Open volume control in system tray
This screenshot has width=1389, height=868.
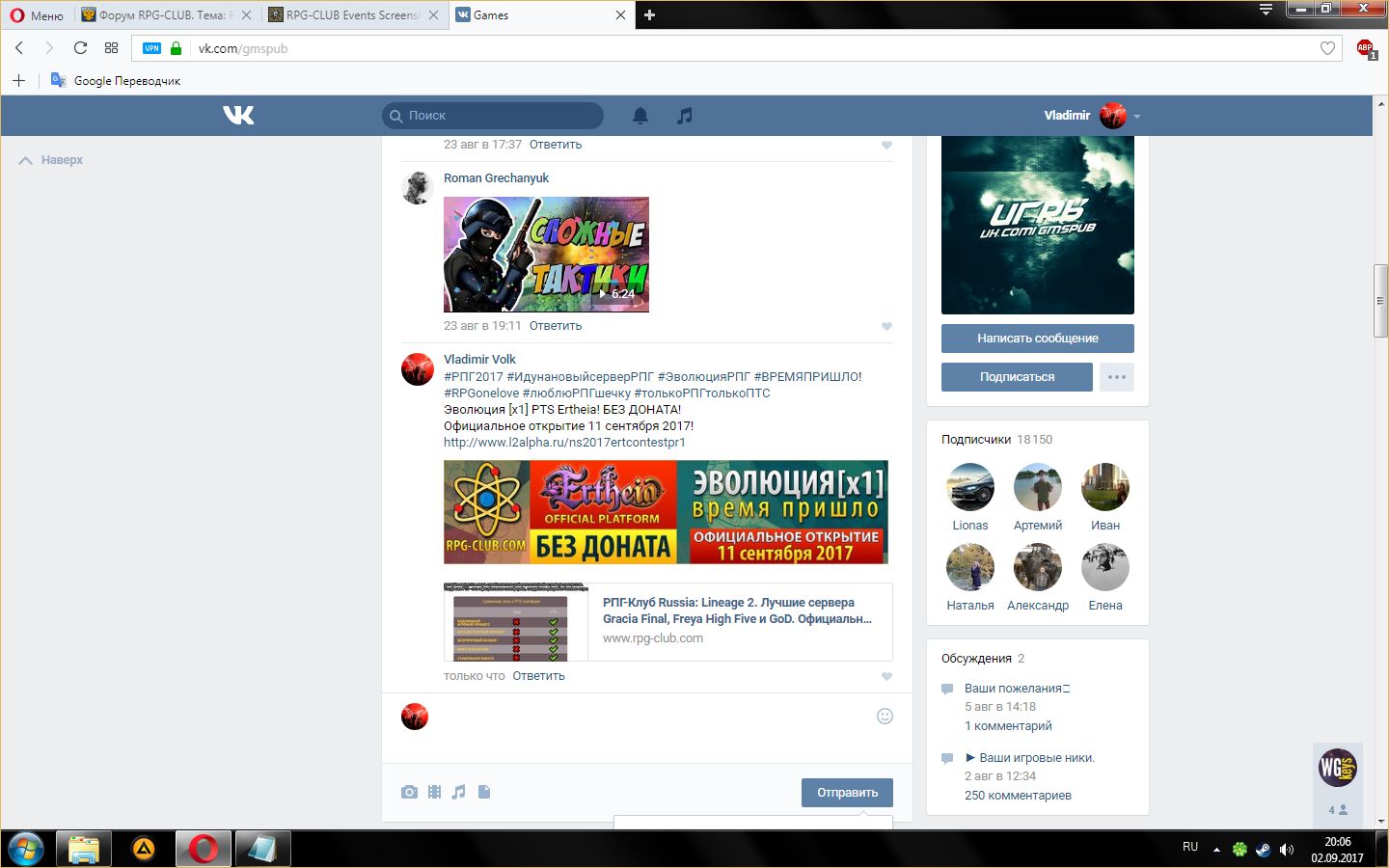tap(1287, 850)
